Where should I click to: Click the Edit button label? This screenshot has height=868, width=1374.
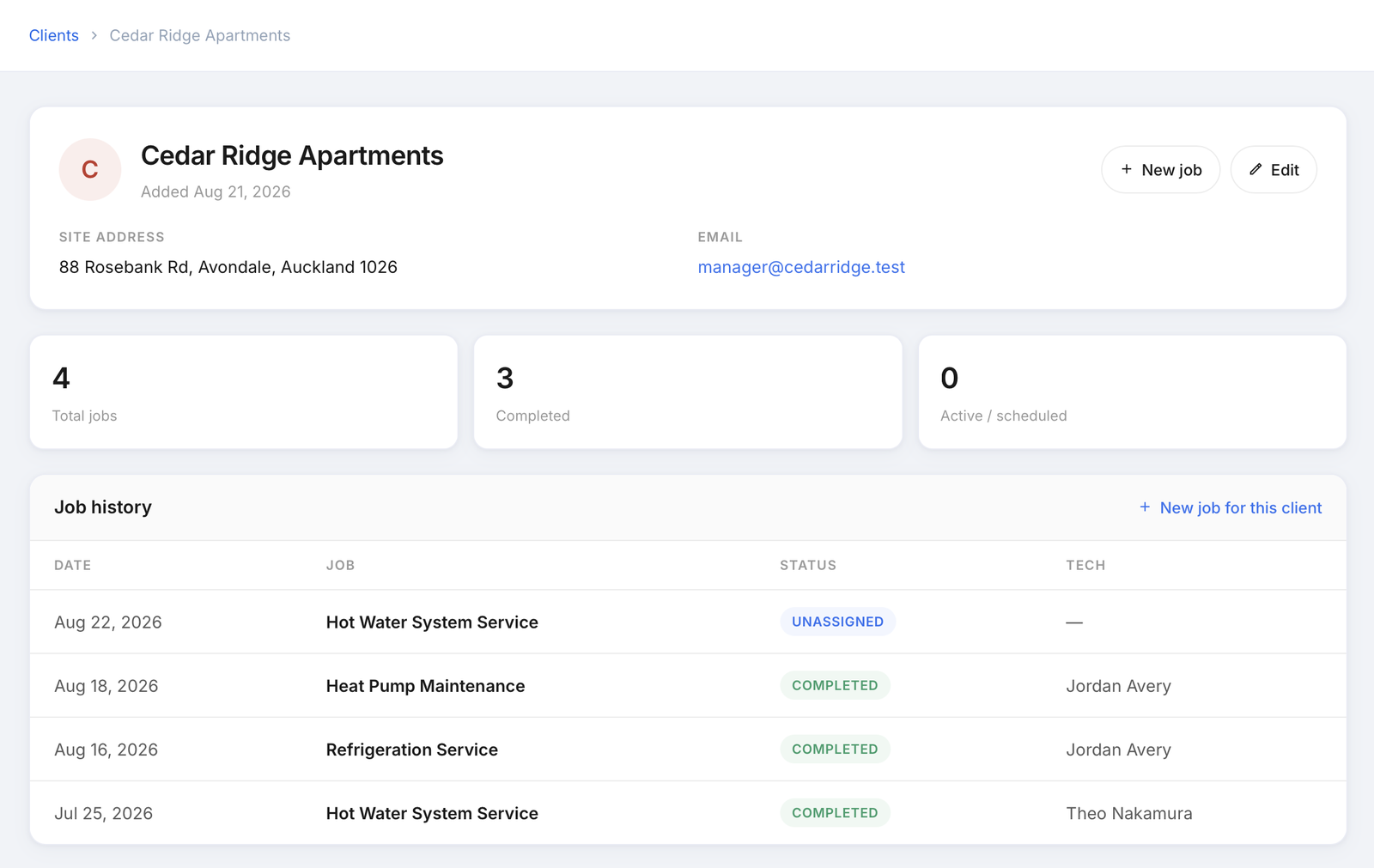point(1285,170)
